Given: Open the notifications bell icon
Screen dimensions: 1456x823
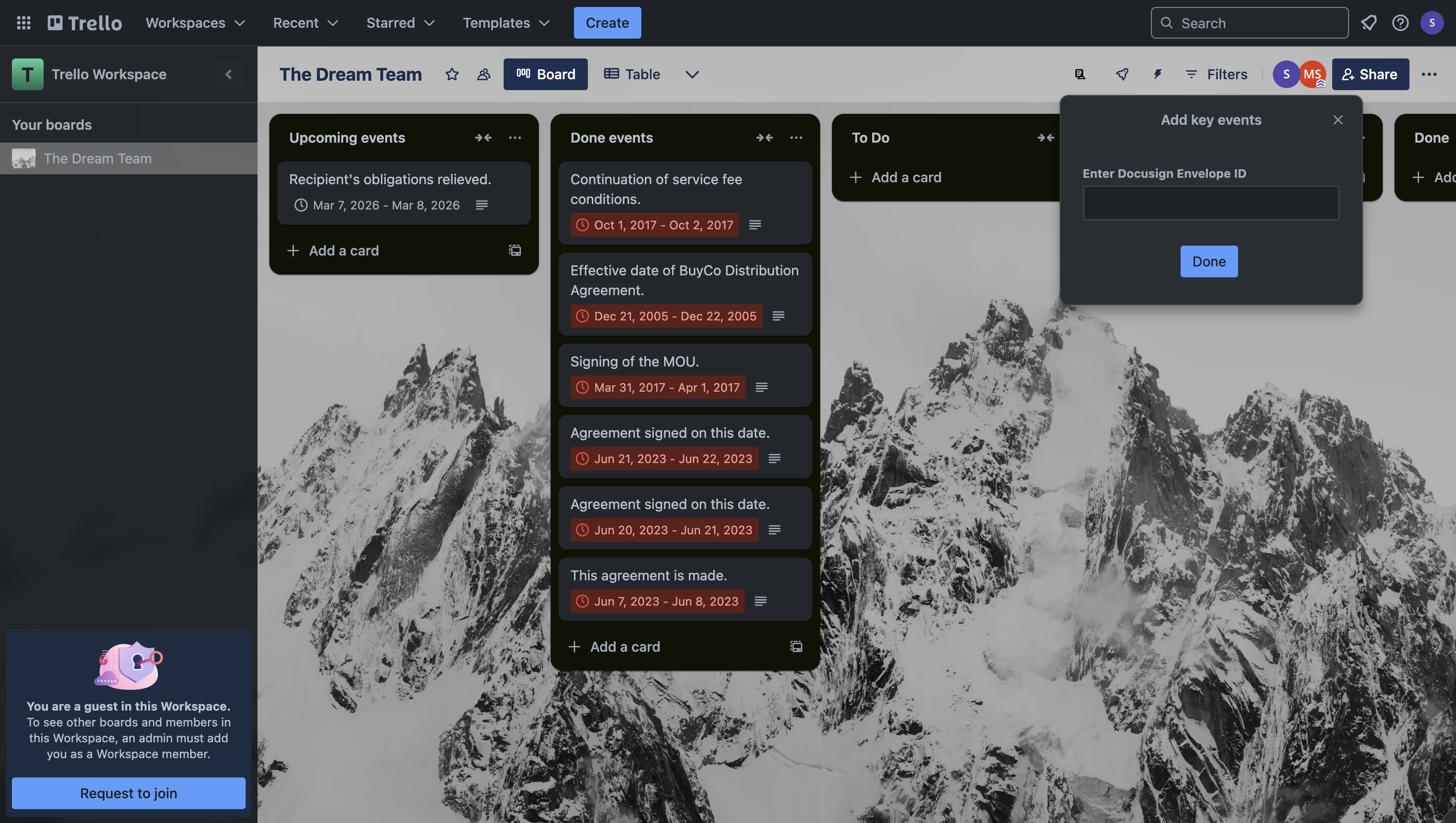Looking at the screenshot, I should pos(1368,23).
